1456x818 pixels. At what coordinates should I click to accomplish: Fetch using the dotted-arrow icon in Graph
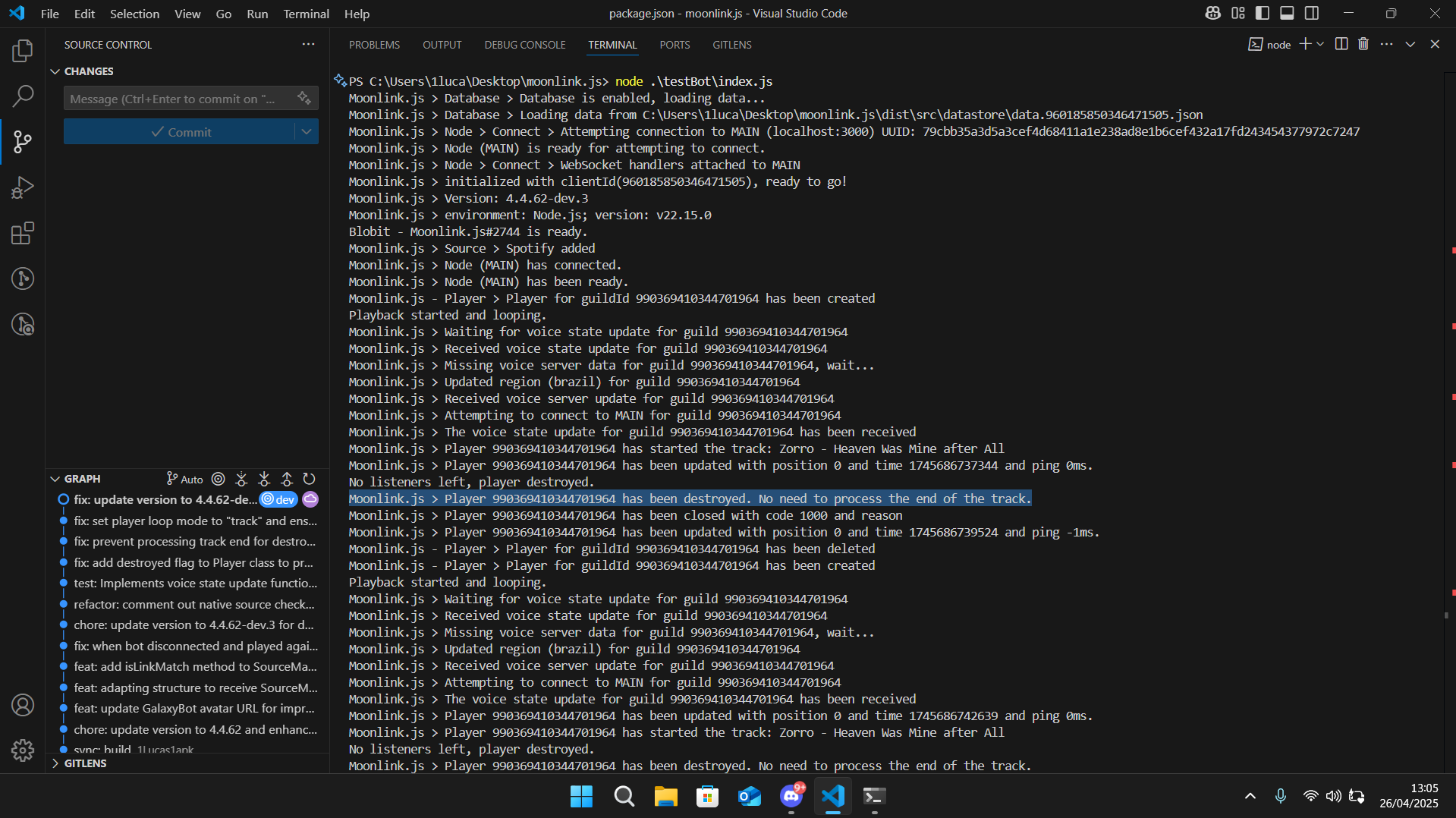pyautogui.click(x=241, y=479)
